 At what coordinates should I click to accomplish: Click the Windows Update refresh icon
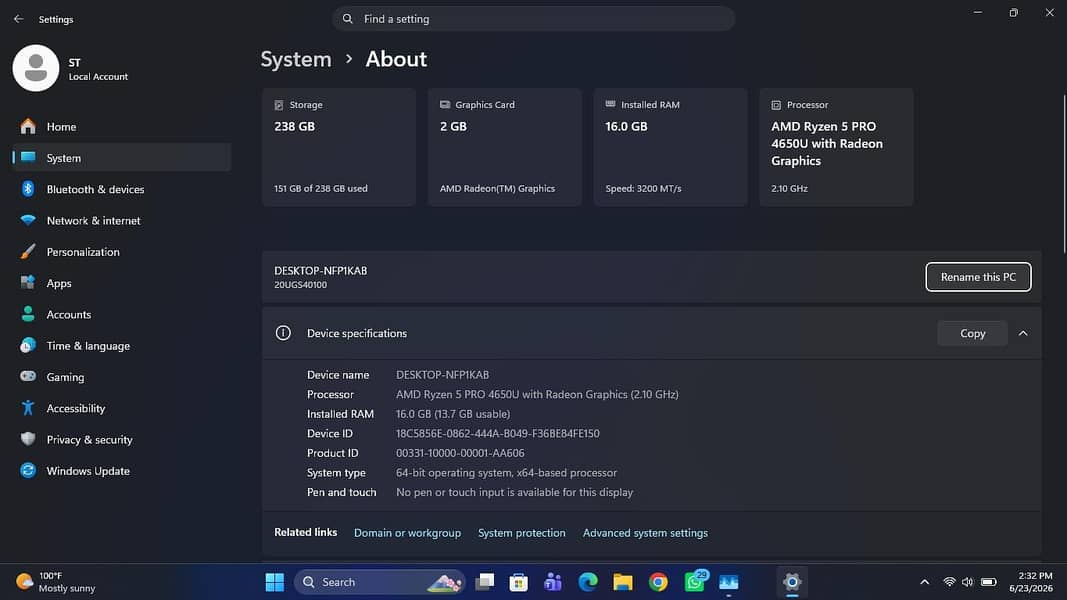point(28,470)
